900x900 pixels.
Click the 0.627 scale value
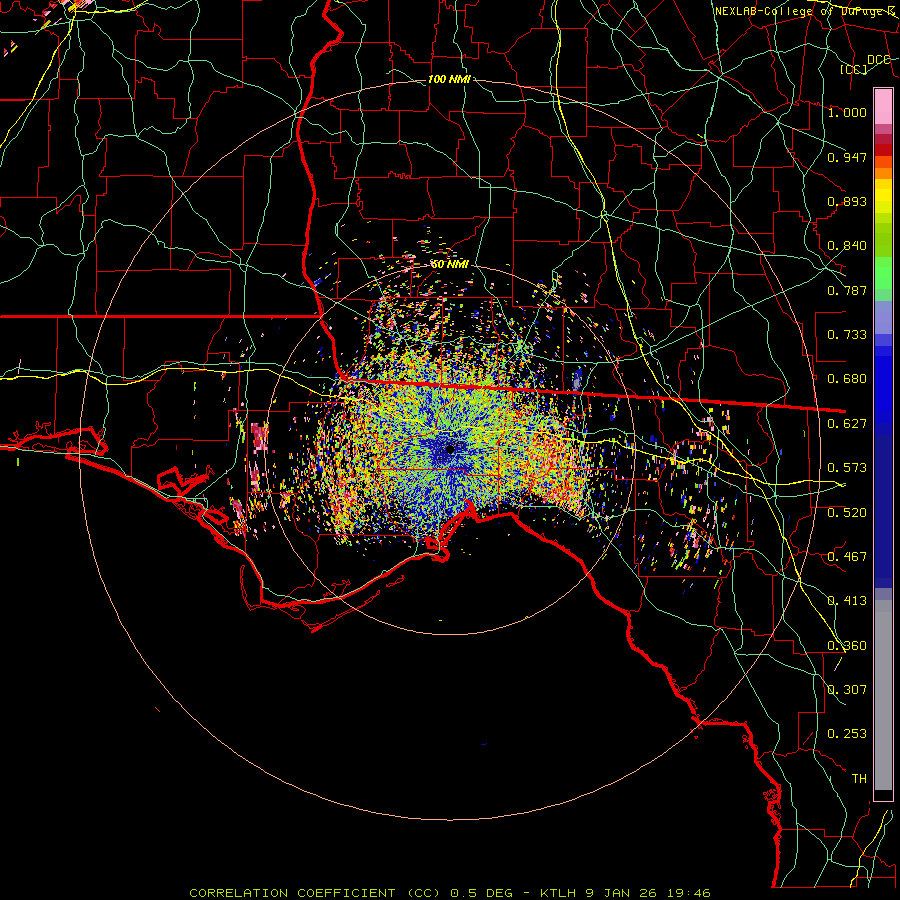[847, 424]
